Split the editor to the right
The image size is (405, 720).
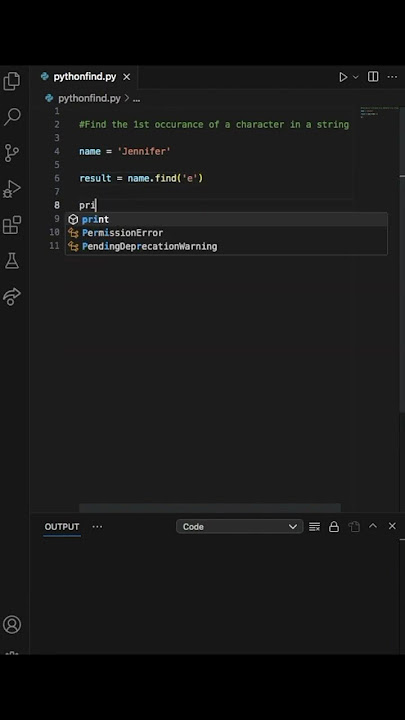(x=373, y=77)
